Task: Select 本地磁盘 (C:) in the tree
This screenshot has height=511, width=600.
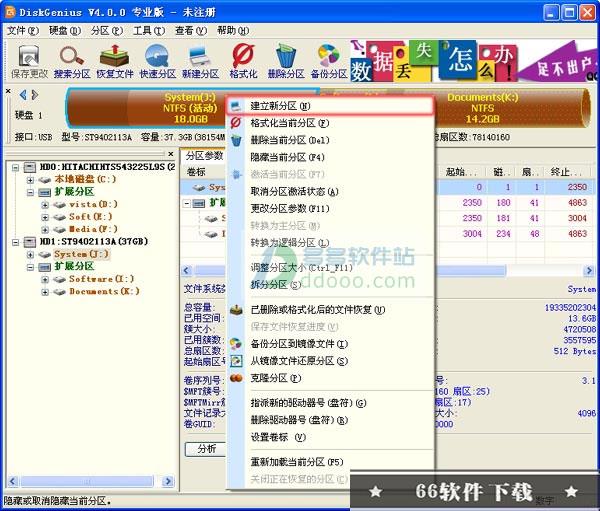Action: (85, 179)
